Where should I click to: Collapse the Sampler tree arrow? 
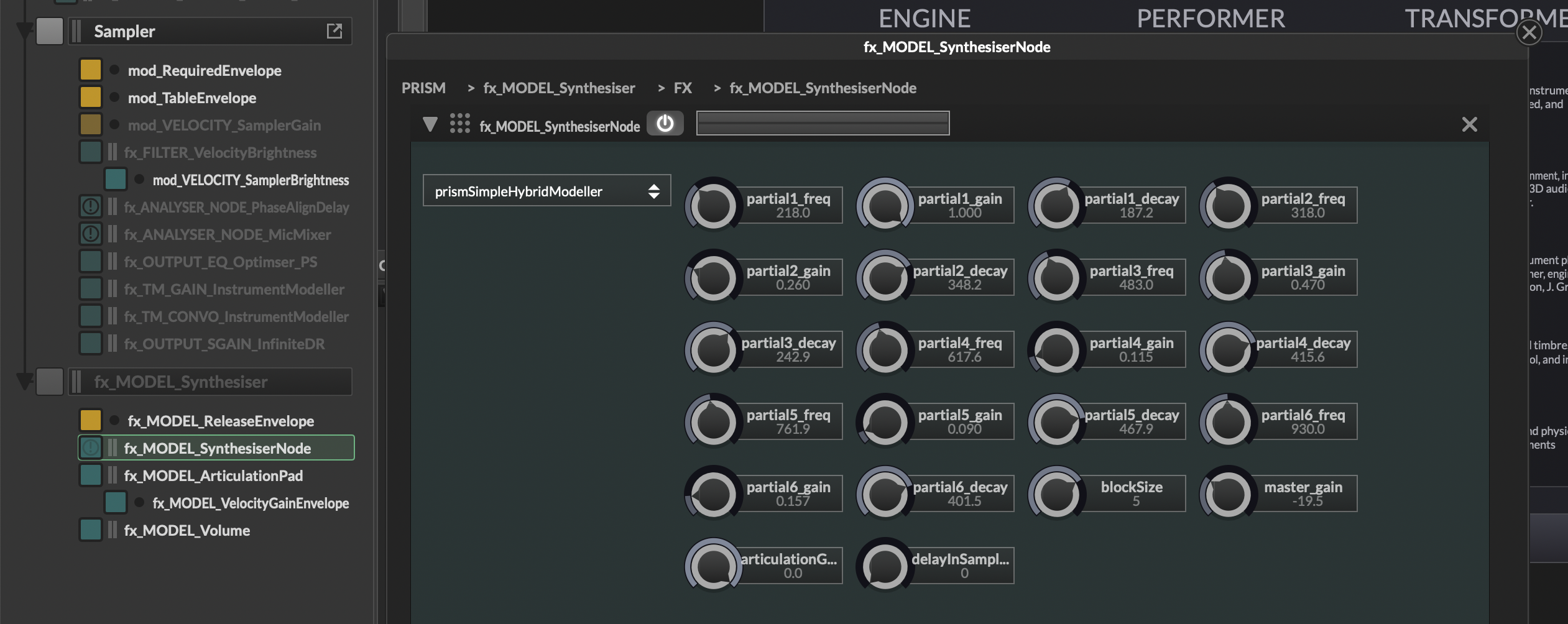coord(24,31)
